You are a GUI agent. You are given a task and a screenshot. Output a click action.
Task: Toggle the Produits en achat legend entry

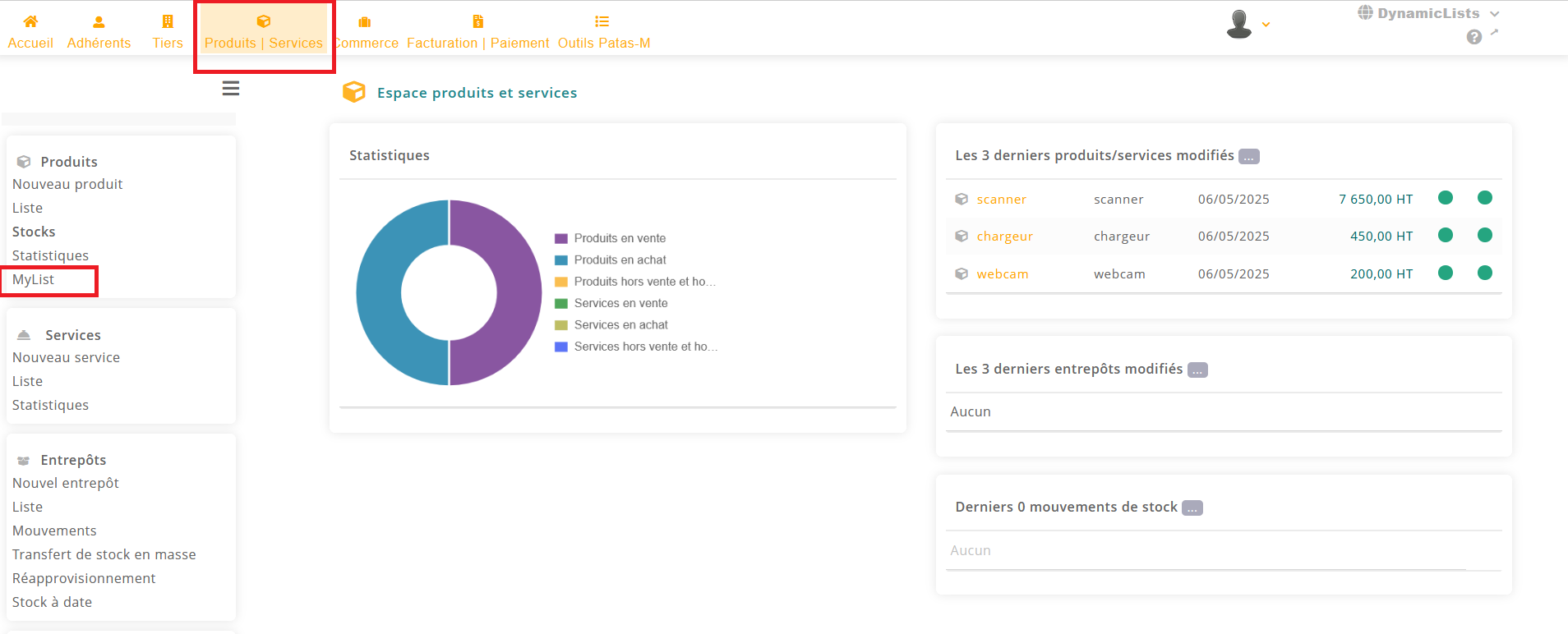[x=619, y=260]
